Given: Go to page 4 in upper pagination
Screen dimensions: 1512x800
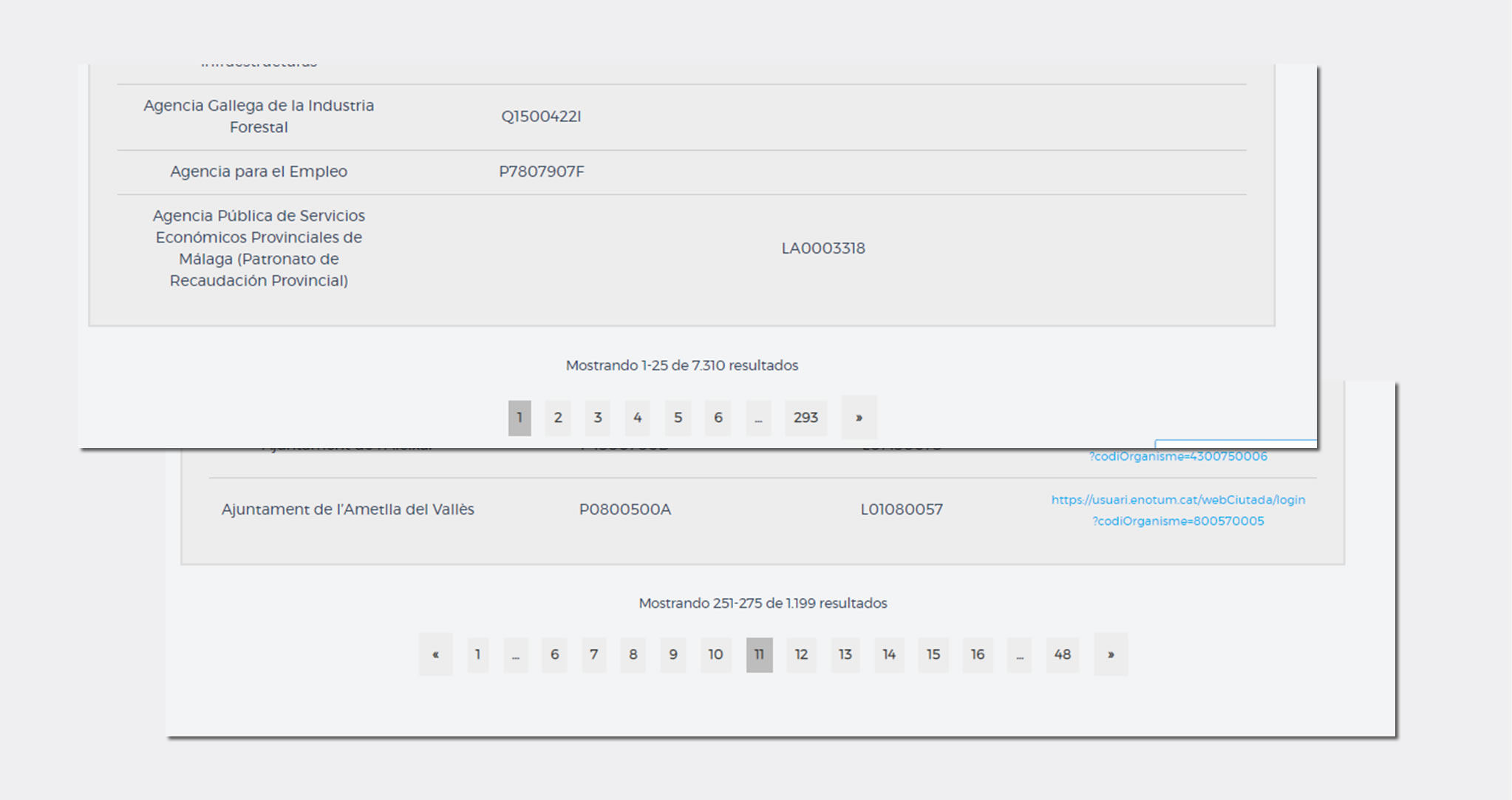Looking at the screenshot, I should pyautogui.click(x=637, y=418).
